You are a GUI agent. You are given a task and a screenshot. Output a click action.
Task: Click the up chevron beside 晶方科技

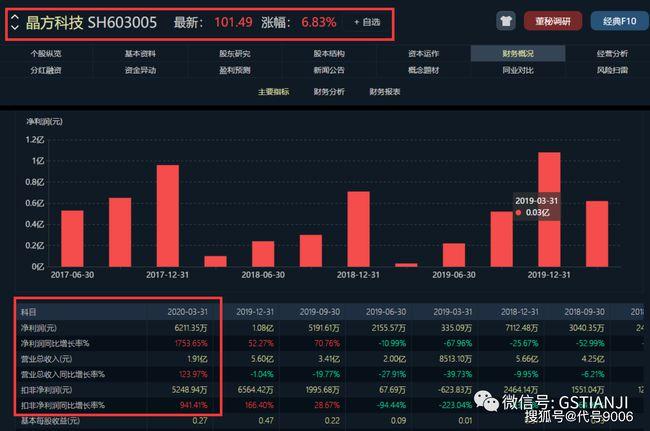click(15, 17)
